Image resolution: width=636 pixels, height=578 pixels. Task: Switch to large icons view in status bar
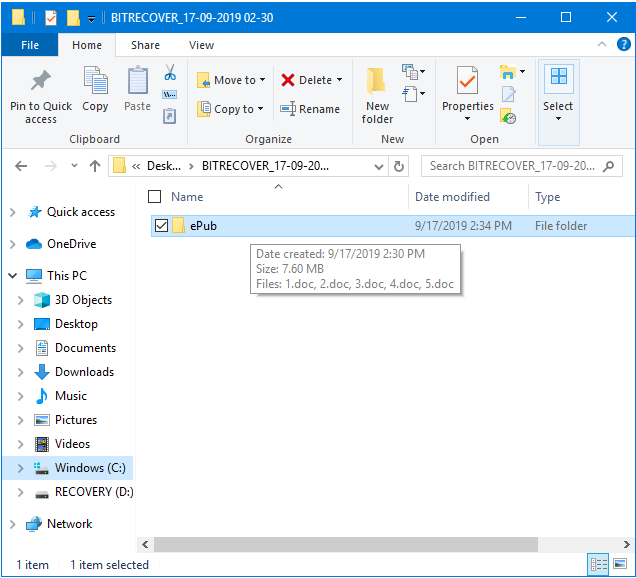pyautogui.click(x=620, y=564)
